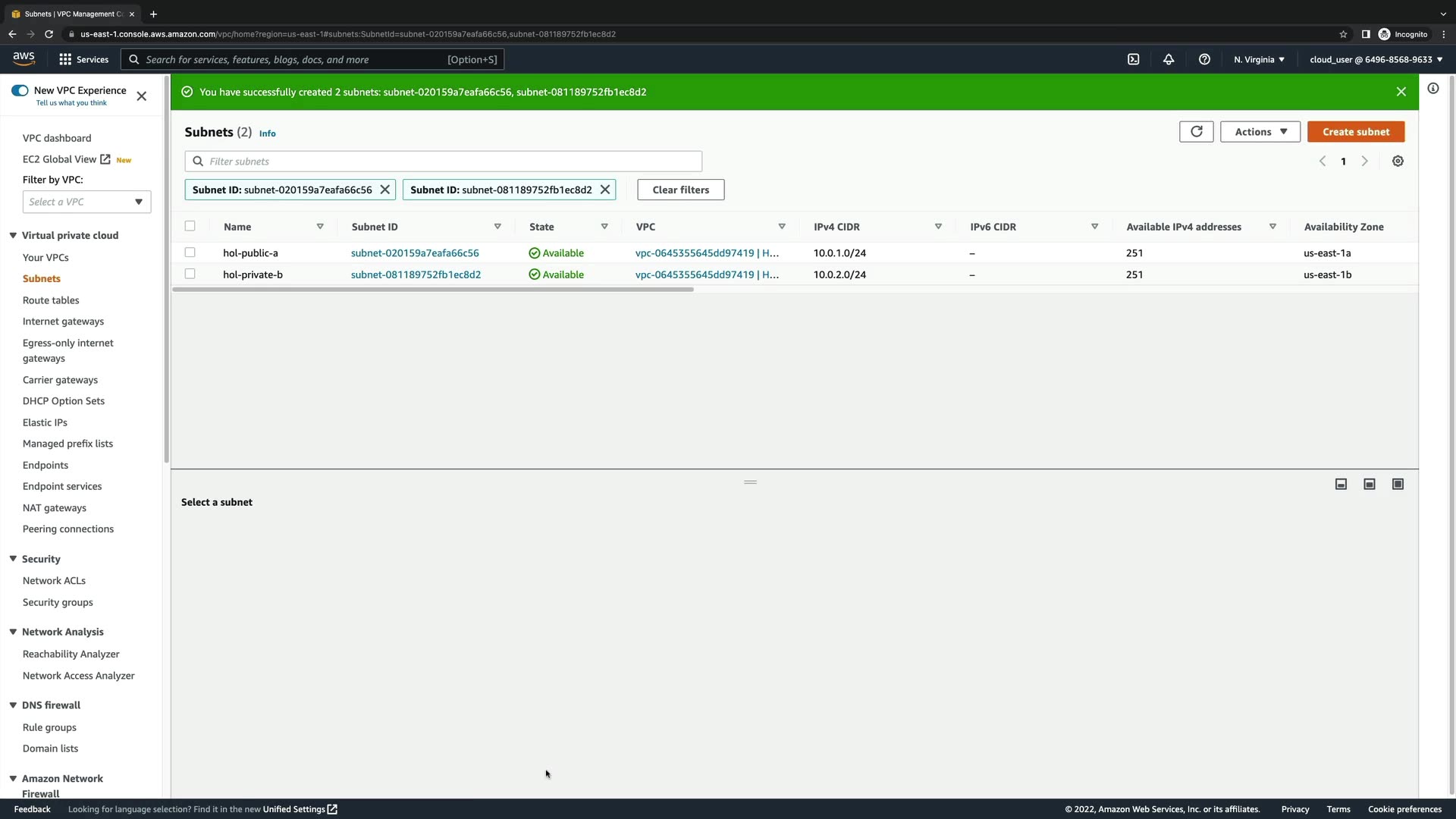Open the AWS CloudShell icon

(x=1133, y=59)
